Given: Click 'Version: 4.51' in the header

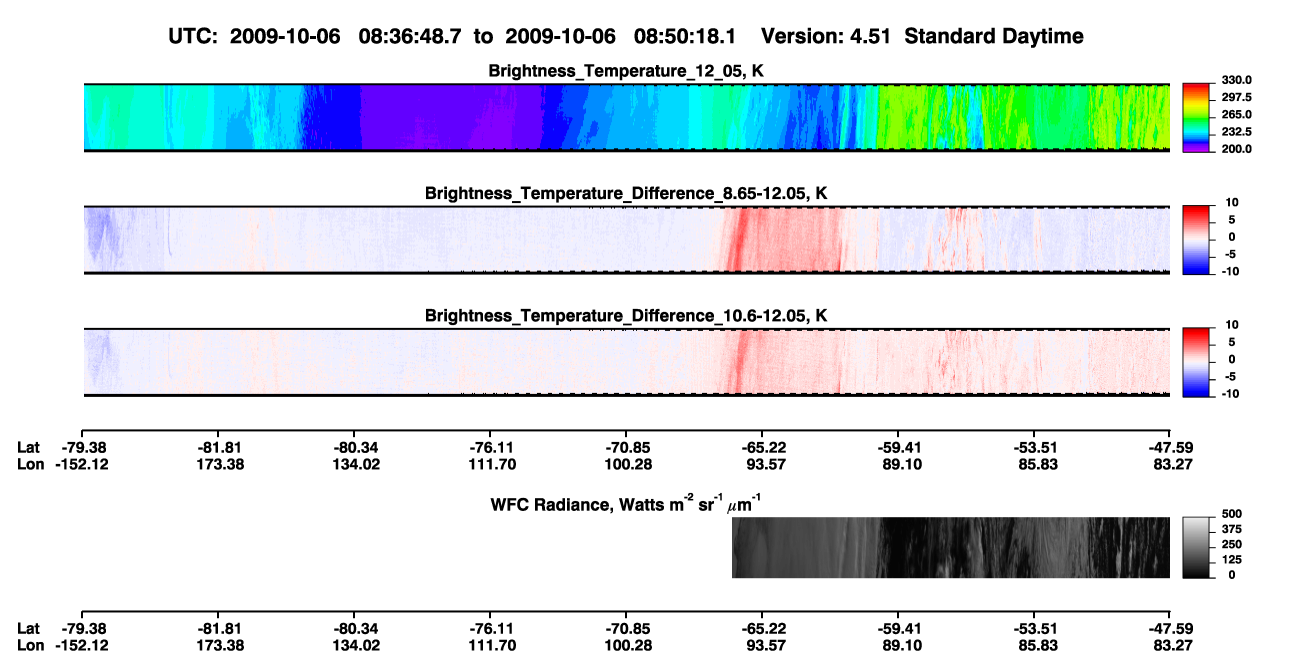Looking at the screenshot, I should point(825,37).
